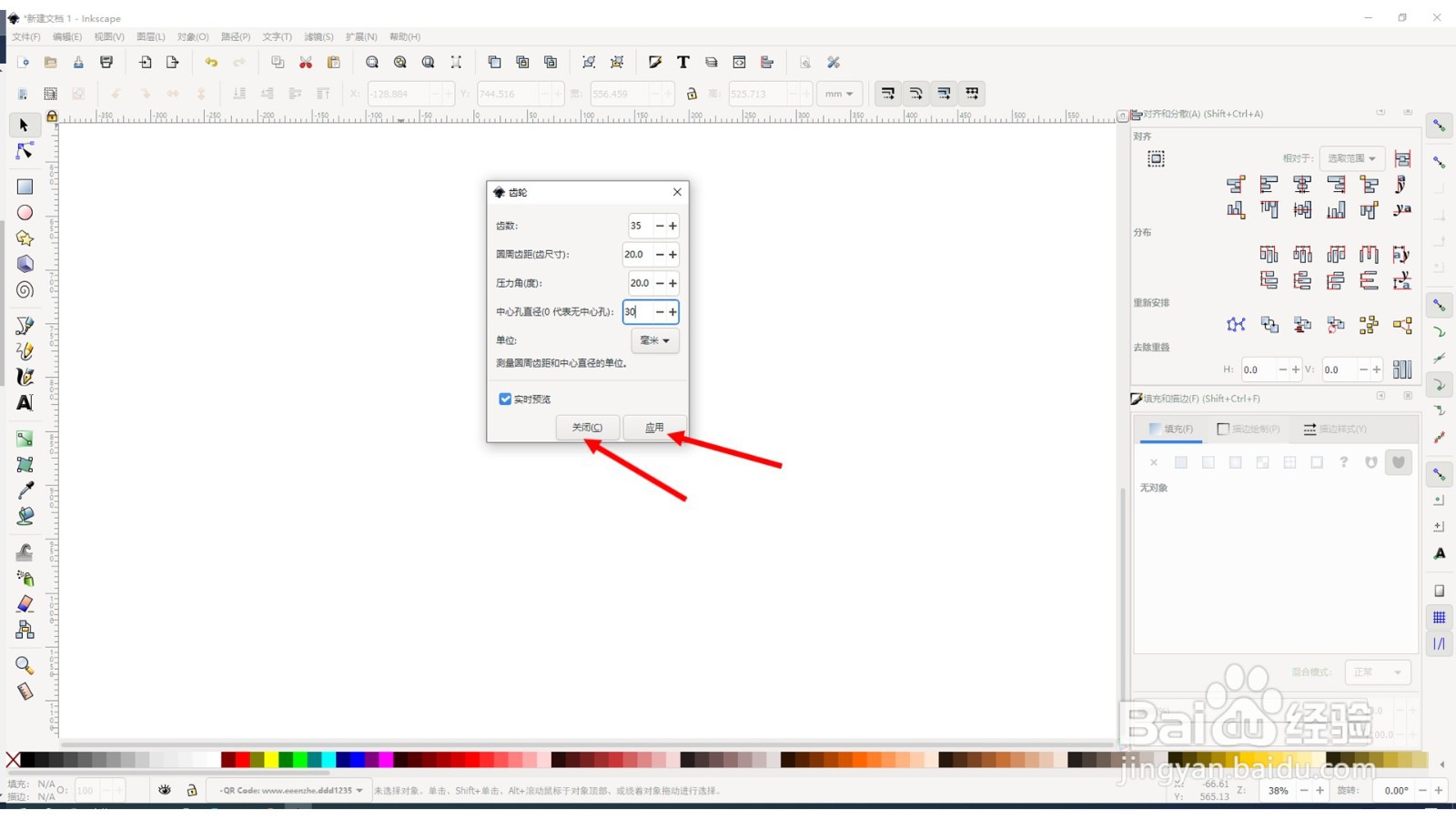The image size is (1456, 819).
Task: Decrease pressure angle with minus button
Action: [x=660, y=283]
